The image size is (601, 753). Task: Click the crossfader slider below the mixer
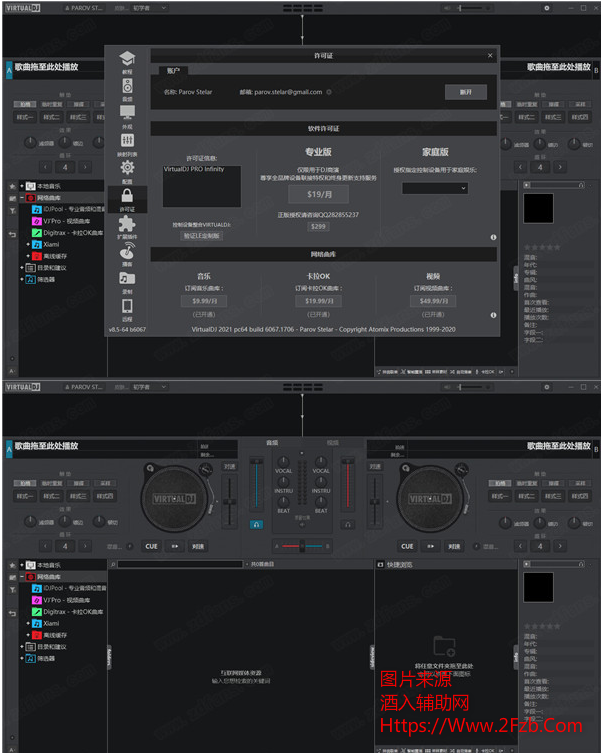[301, 546]
